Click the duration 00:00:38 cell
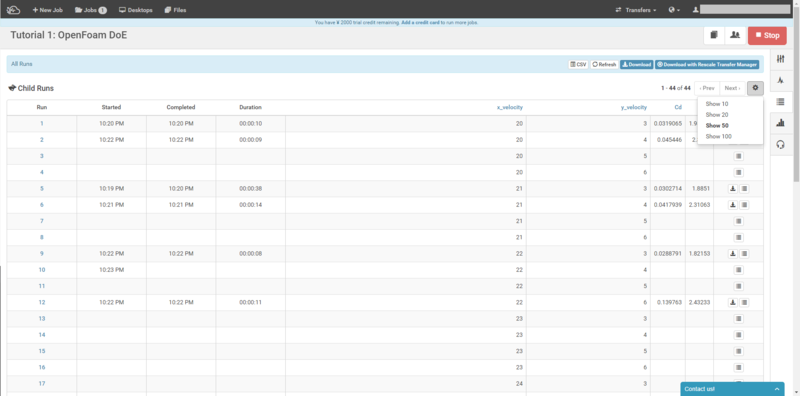Viewport: 800px width, 396px height. pyautogui.click(x=251, y=189)
